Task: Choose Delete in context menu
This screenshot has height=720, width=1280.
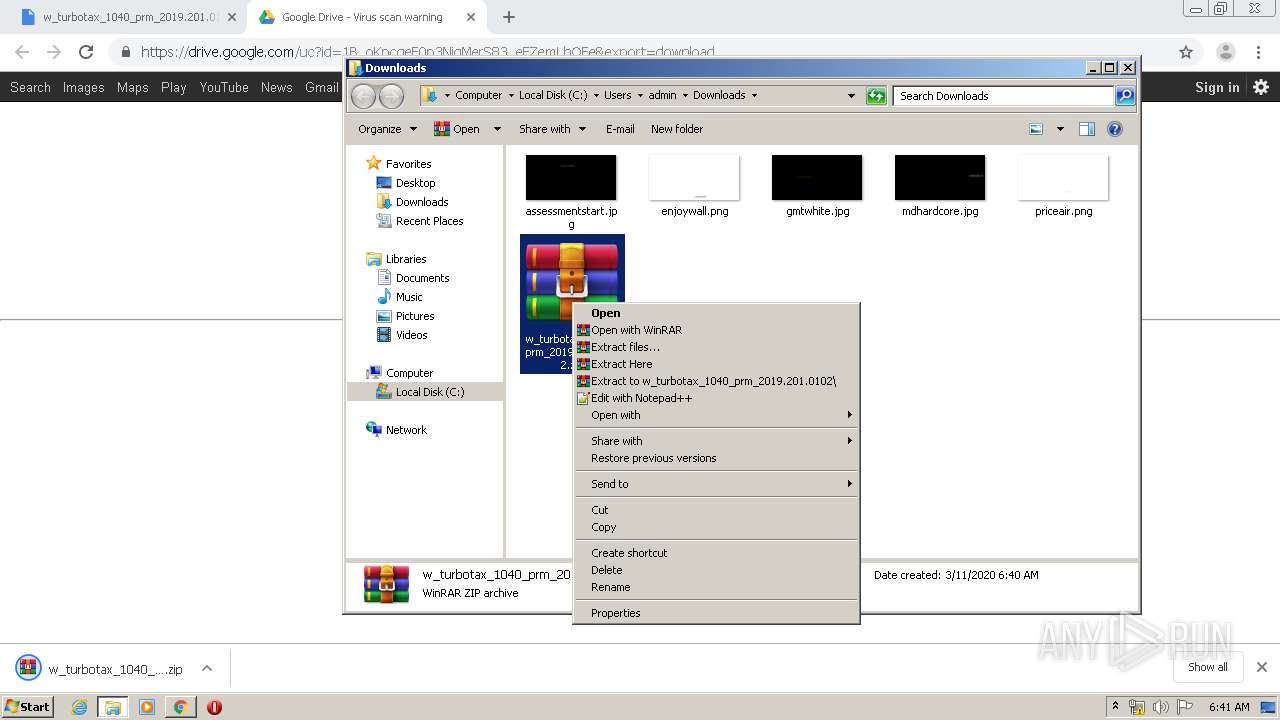Action: 716,570
